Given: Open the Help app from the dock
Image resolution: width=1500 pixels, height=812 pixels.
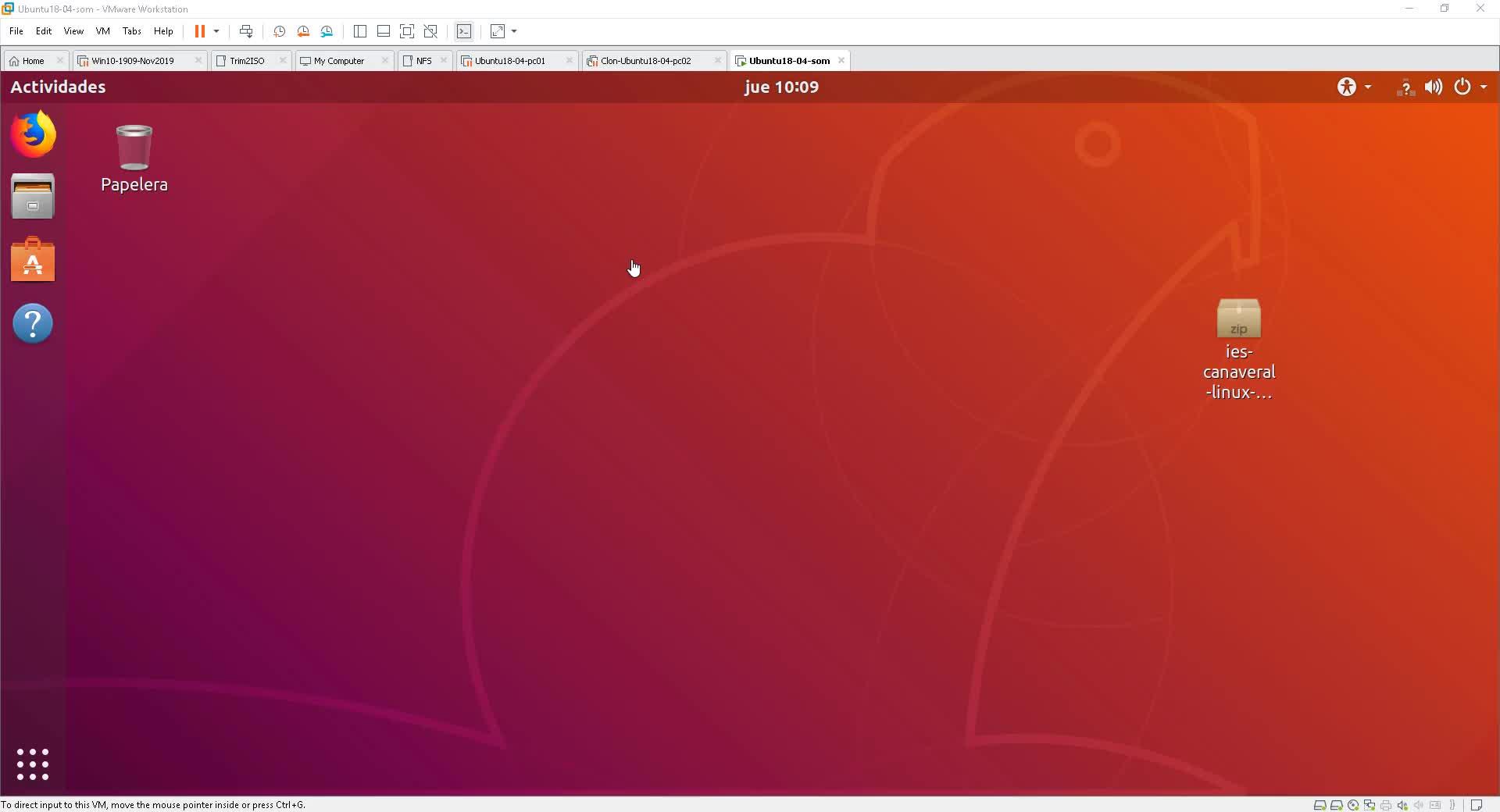Looking at the screenshot, I should click(33, 323).
